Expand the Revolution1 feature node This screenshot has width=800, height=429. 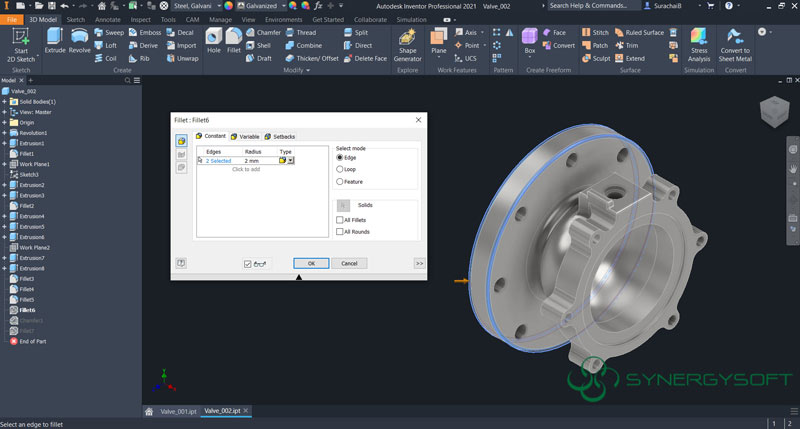coord(4,133)
